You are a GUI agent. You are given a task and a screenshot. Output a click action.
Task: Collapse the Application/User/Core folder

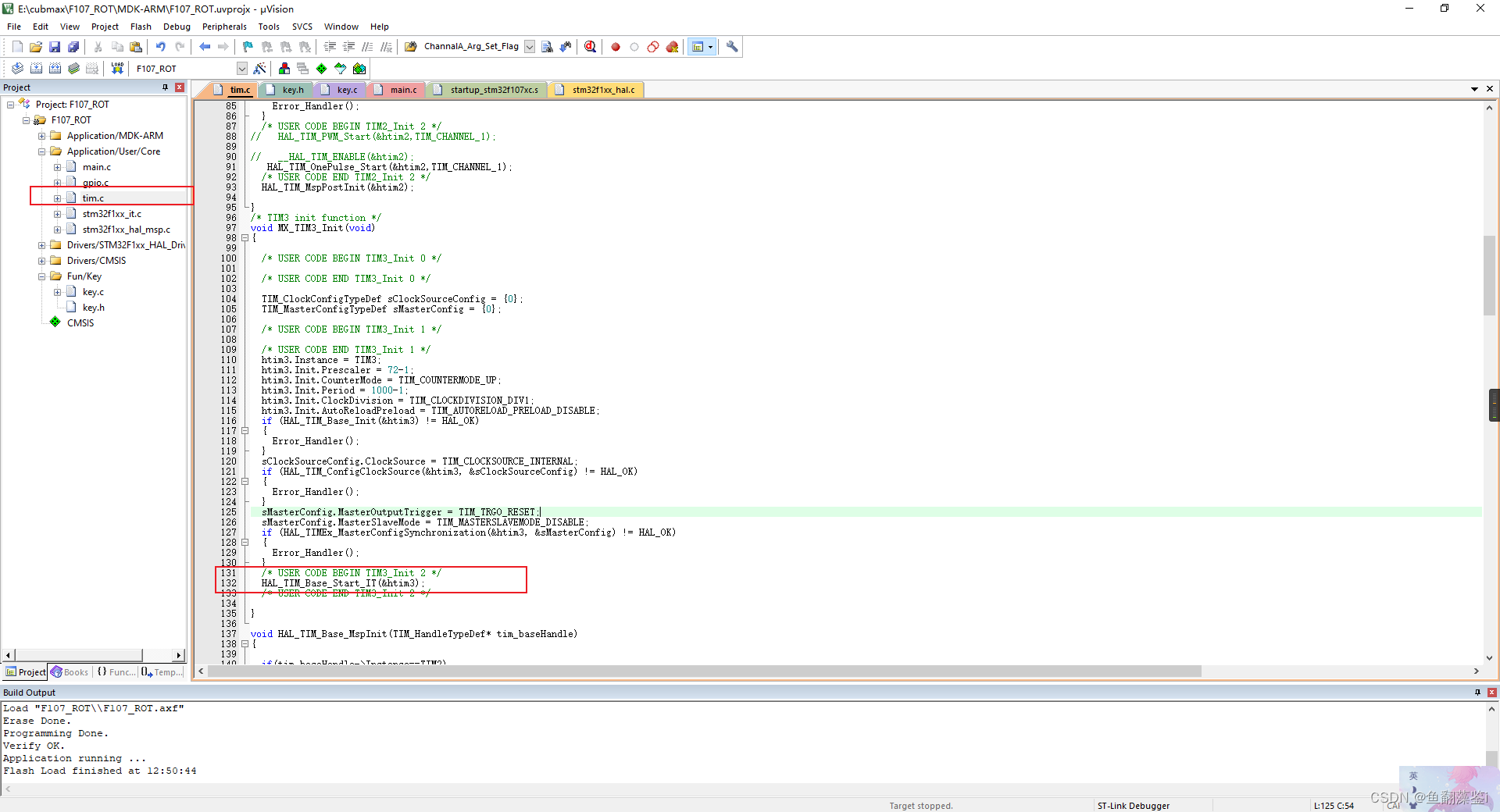(x=41, y=151)
